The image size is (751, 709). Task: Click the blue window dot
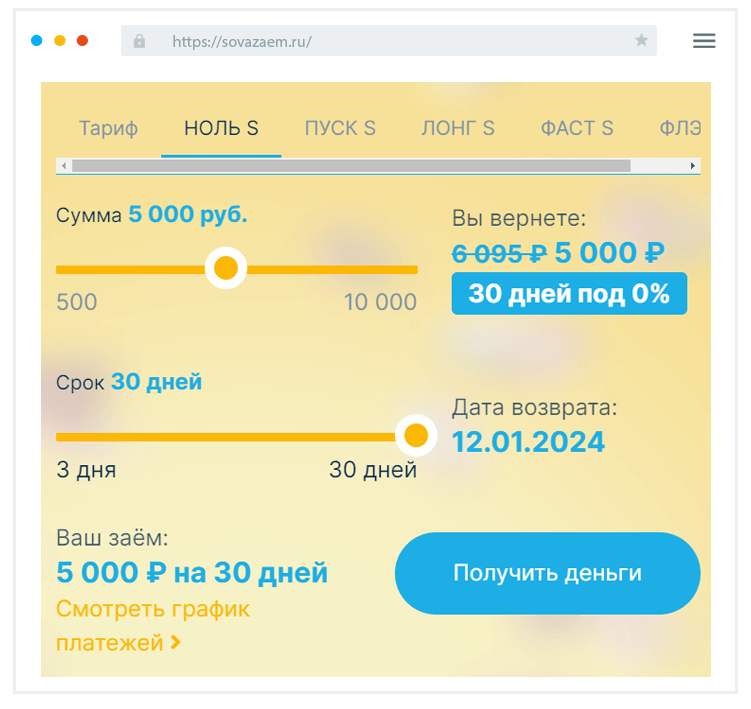(x=37, y=41)
